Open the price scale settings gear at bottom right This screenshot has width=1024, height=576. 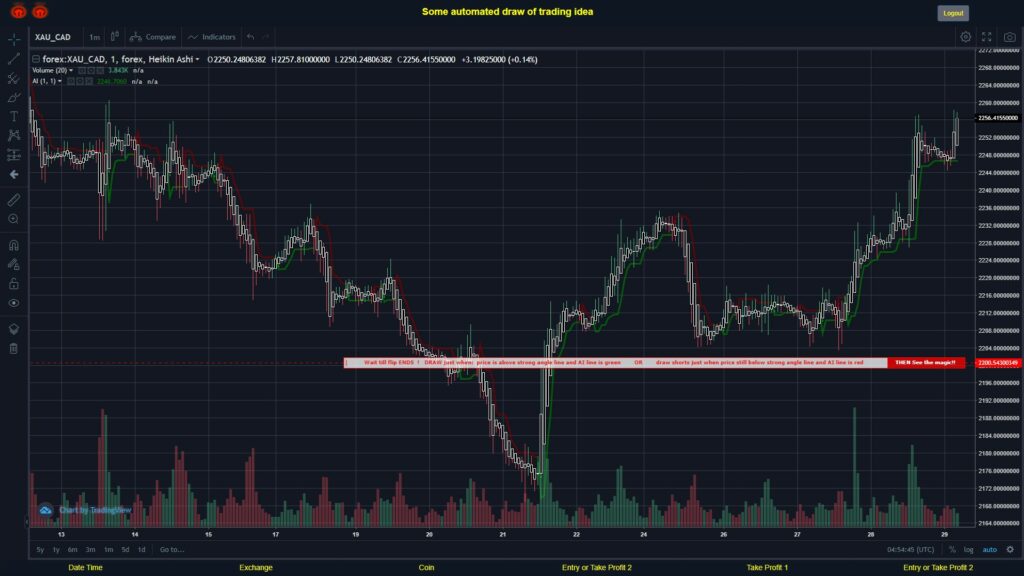pos(1010,549)
